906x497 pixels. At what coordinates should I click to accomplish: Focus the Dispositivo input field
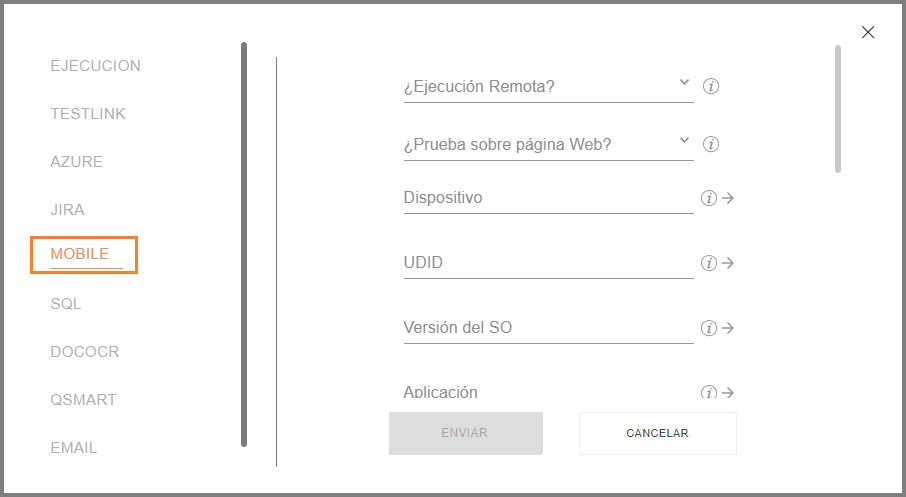click(548, 198)
